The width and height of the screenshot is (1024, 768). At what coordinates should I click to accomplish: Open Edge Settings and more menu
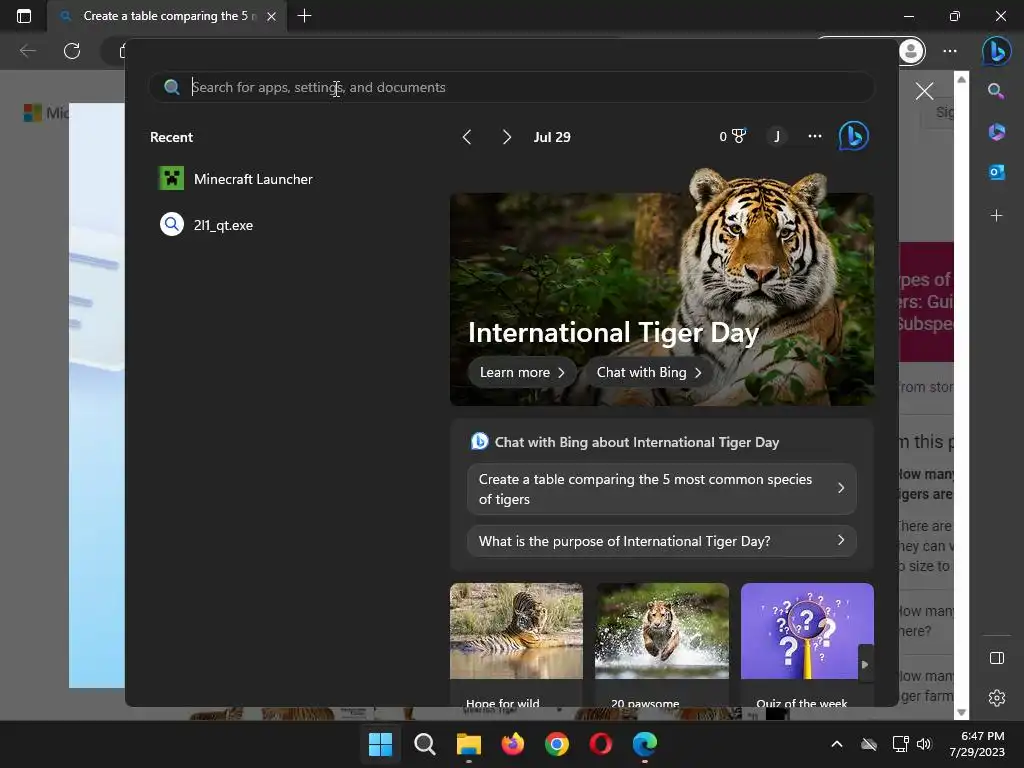950,51
